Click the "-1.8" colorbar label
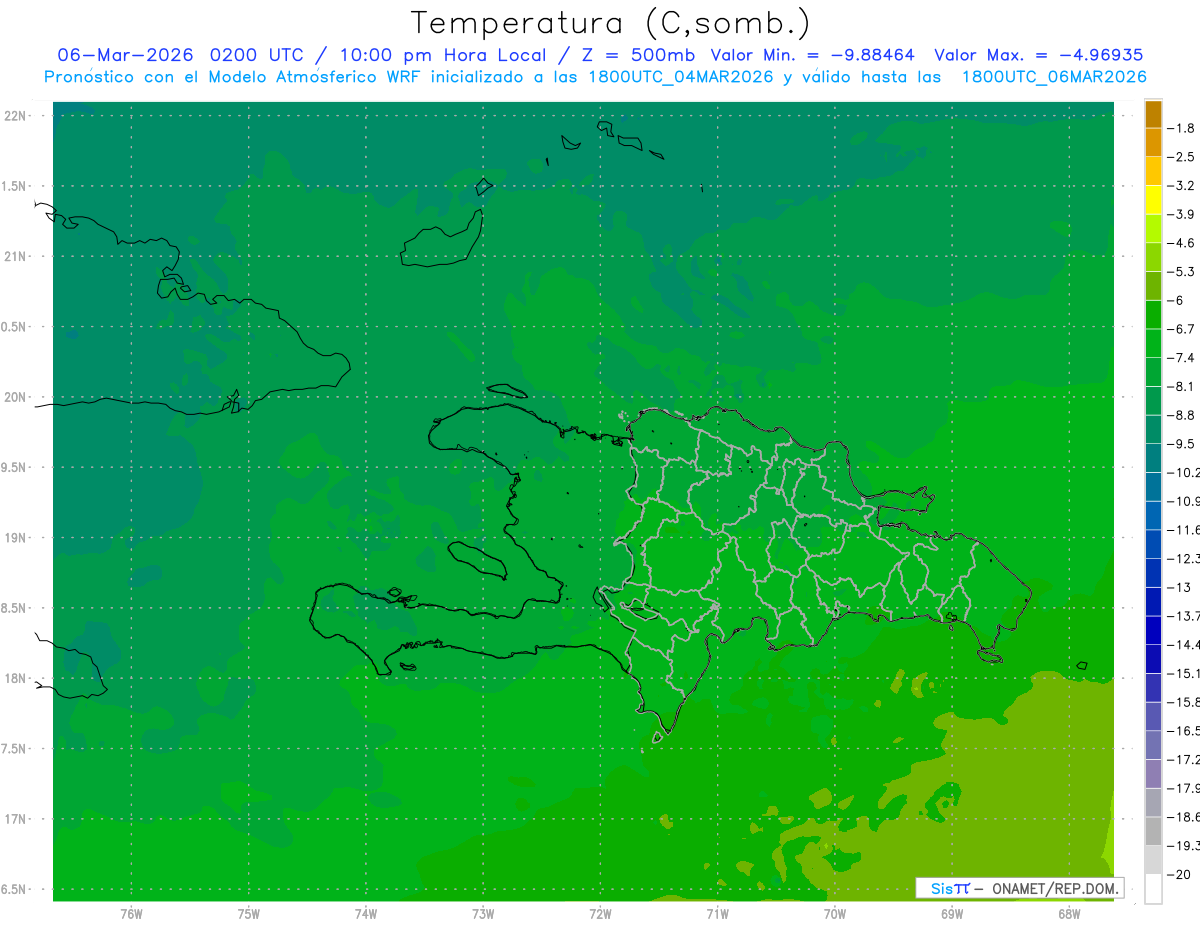The height and width of the screenshot is (927, 1200). point(1182,128)
